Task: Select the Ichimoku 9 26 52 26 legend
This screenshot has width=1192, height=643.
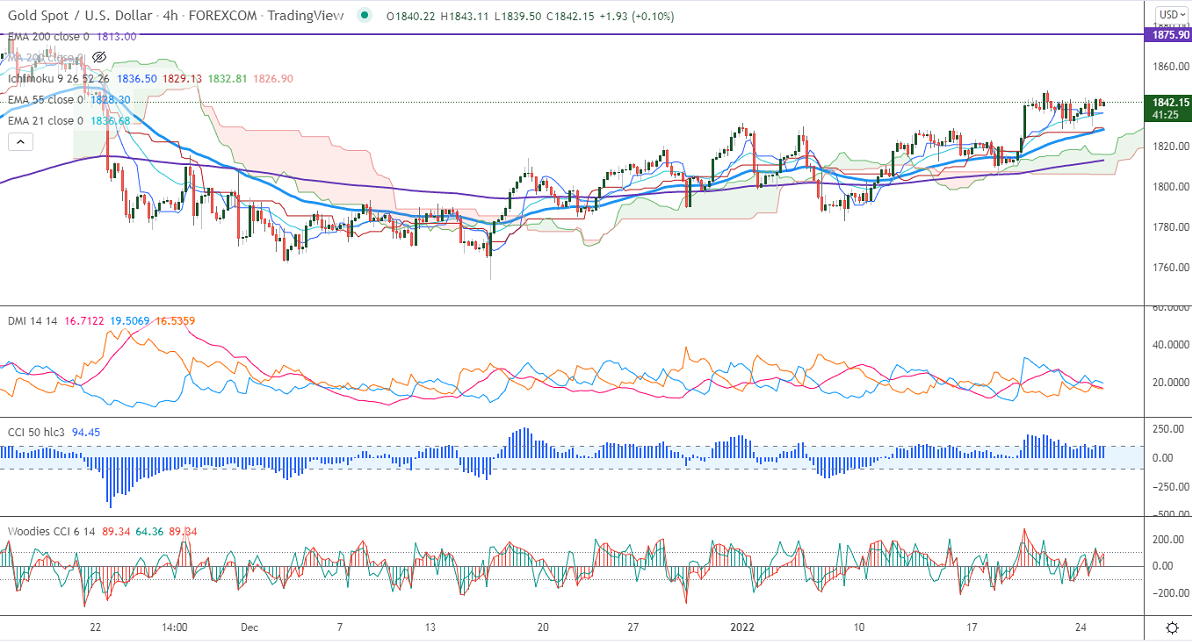Action: point(57,78)
